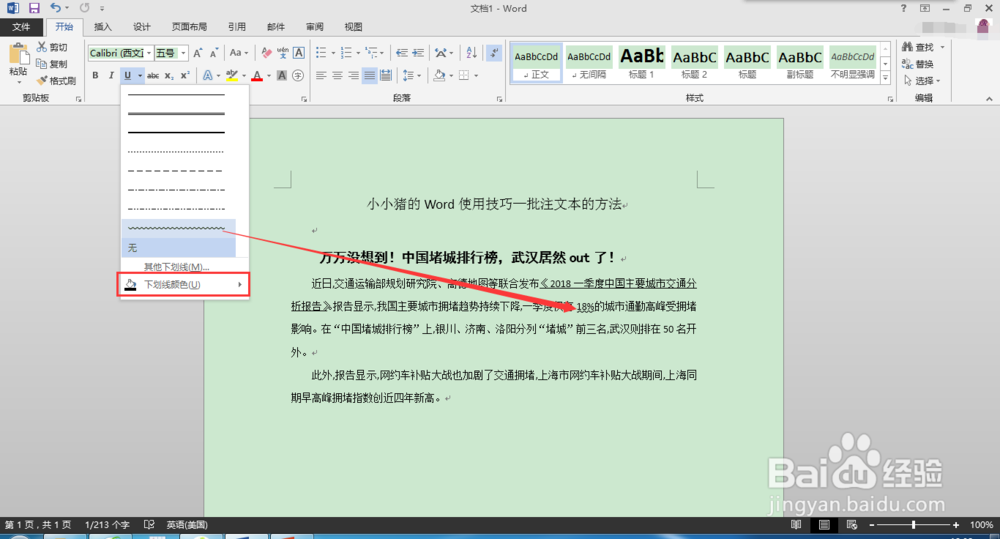
Task: Select the wavy underline style
Action: tap(179, 228)
